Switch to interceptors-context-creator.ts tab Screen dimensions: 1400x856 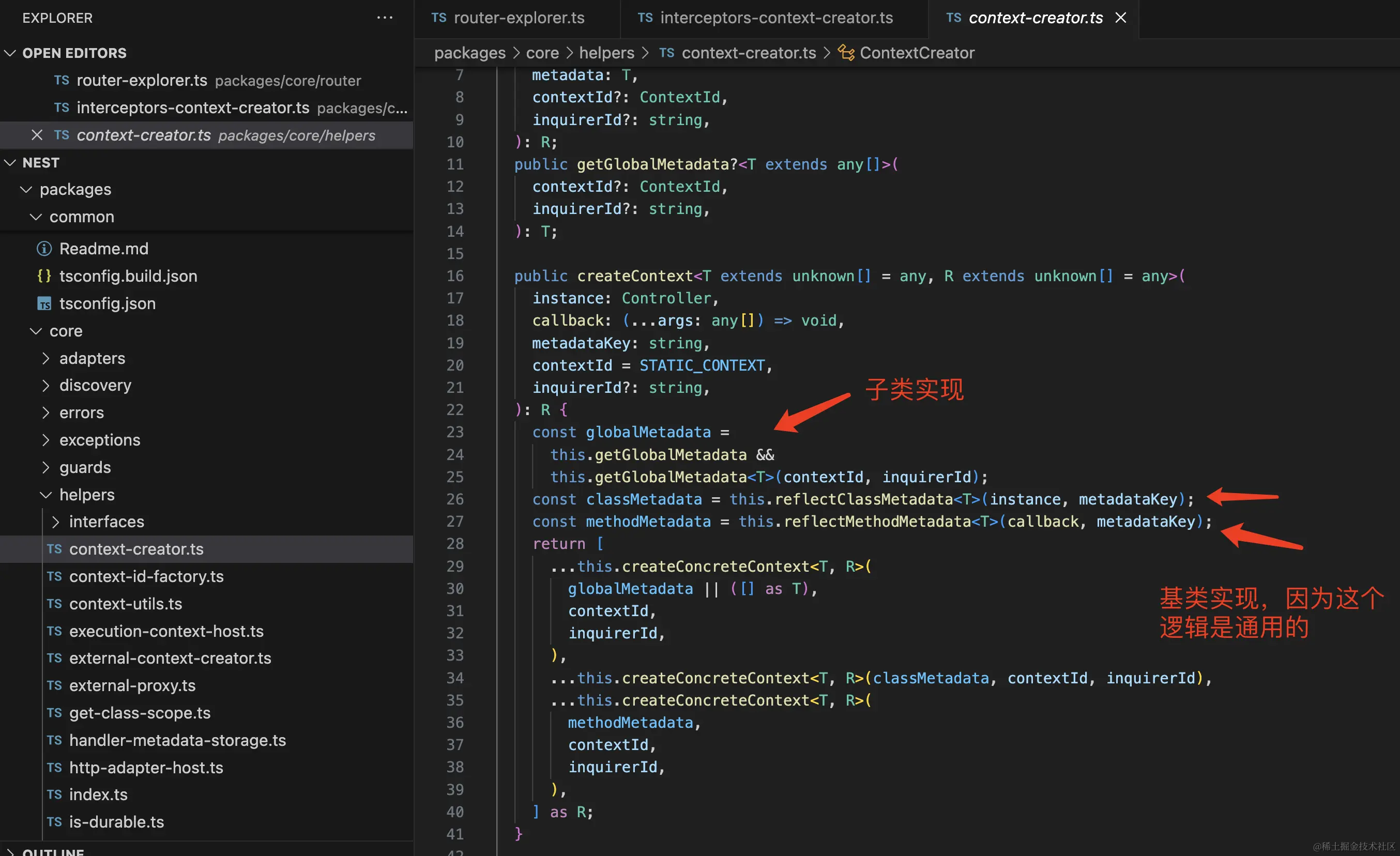coord(774,18)
